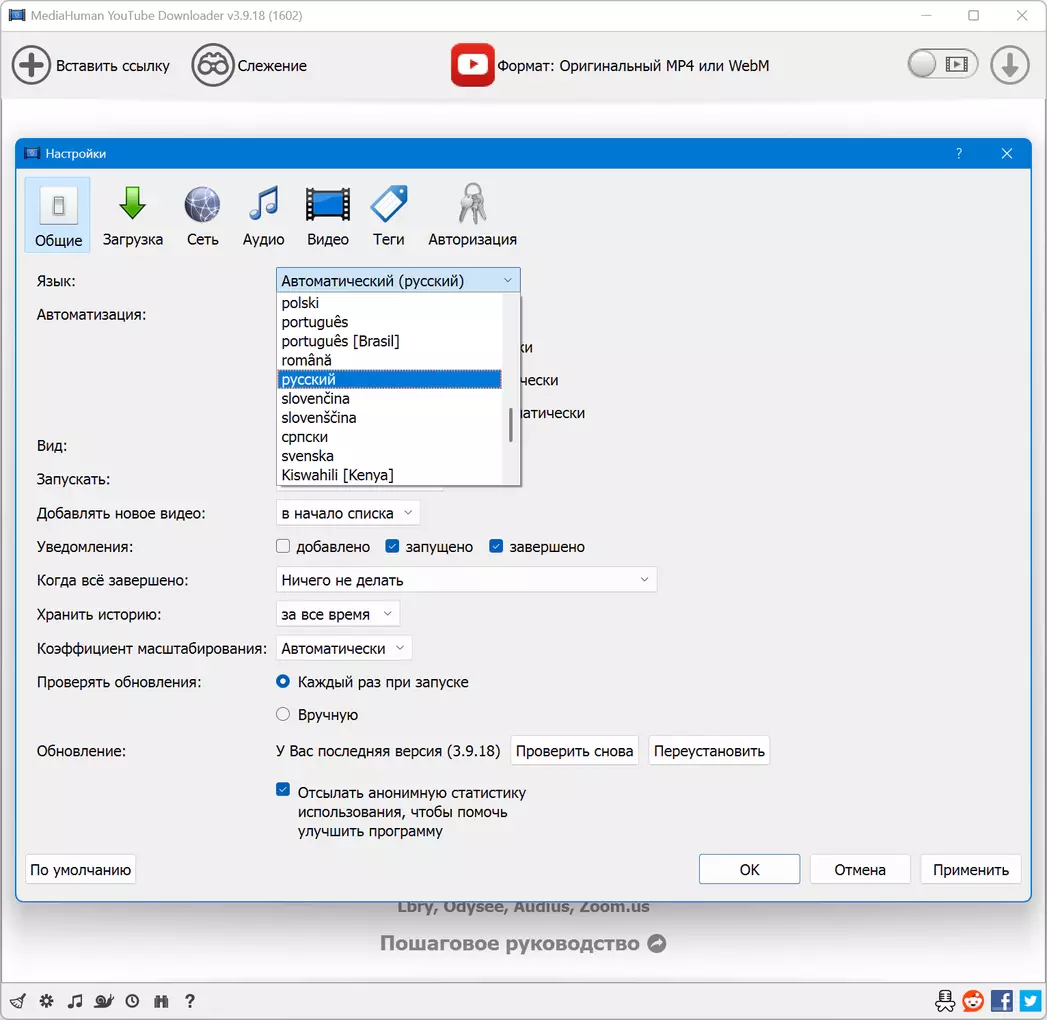Open the Сеть settings globe icon

pyautogui.click(x=202, y=205)
